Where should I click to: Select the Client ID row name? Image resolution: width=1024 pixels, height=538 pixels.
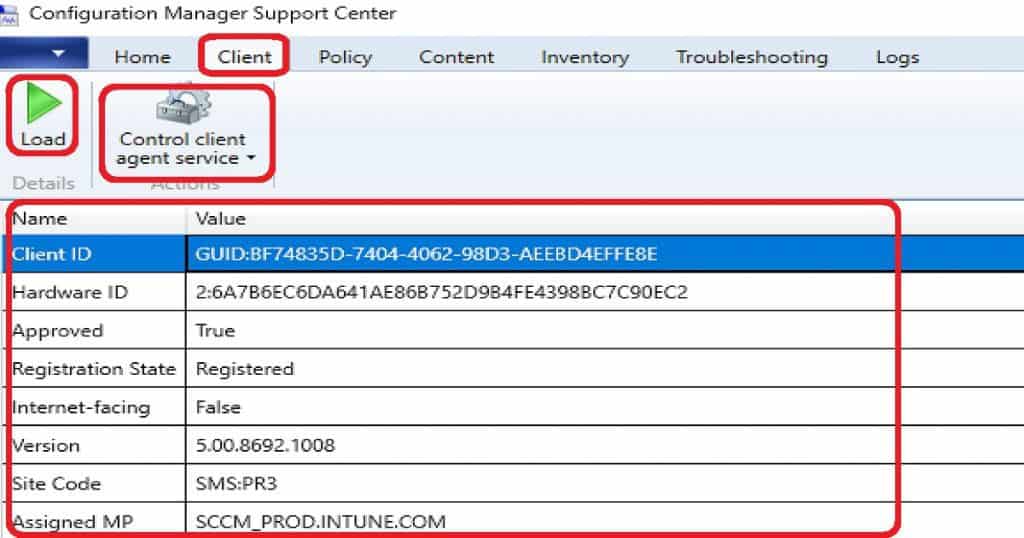coord(52,254)
